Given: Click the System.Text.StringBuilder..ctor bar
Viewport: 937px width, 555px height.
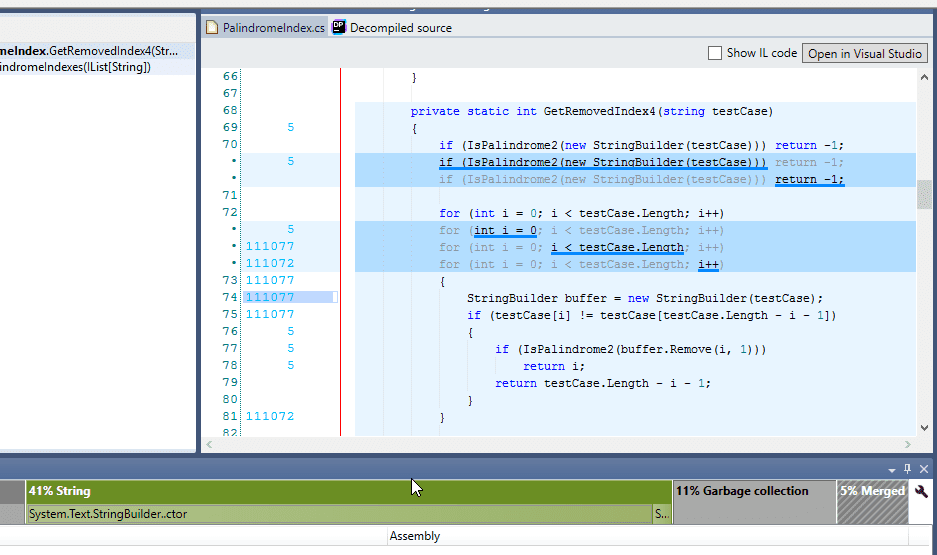Looking at the screenshot, I should (x=338, y=514).
